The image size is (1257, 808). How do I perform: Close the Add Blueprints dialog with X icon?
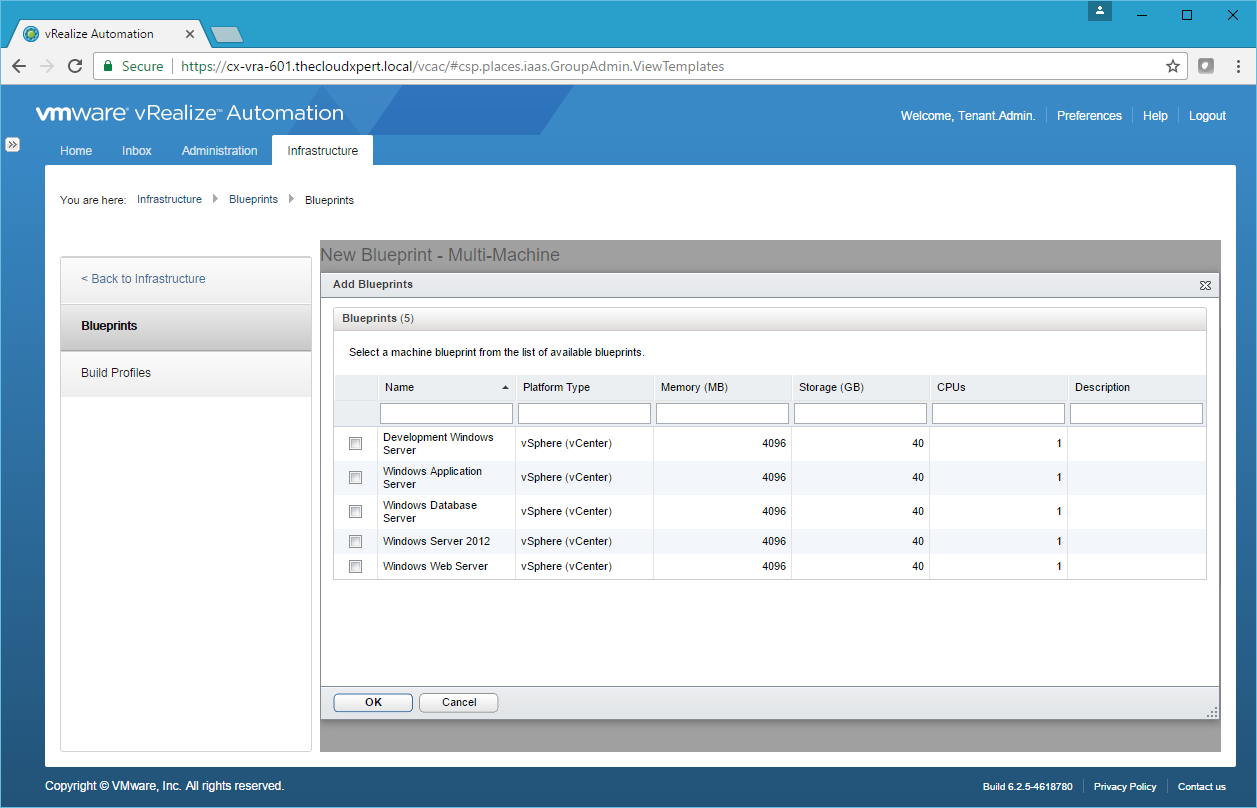[x=1205, y=285]
